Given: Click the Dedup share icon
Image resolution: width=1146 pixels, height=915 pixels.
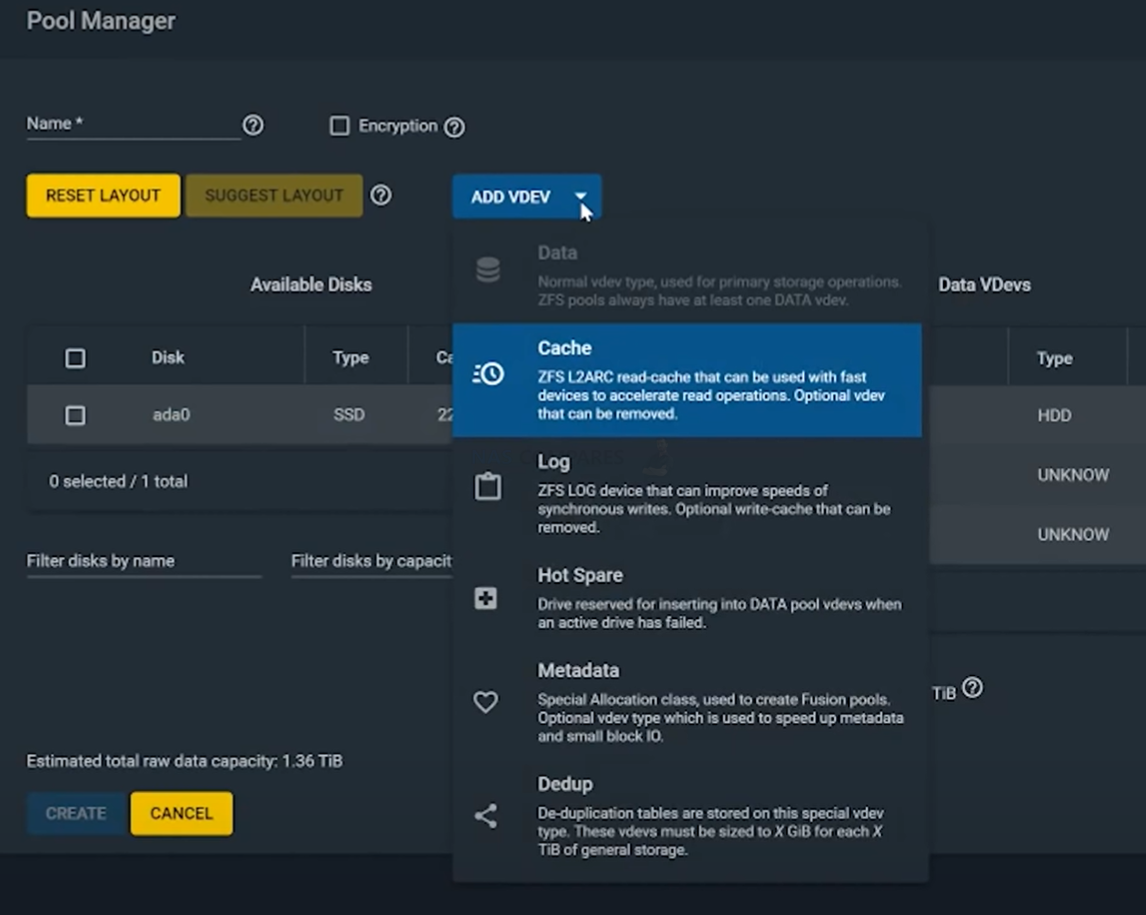Looking at the screenshot, I should point(486,816).
